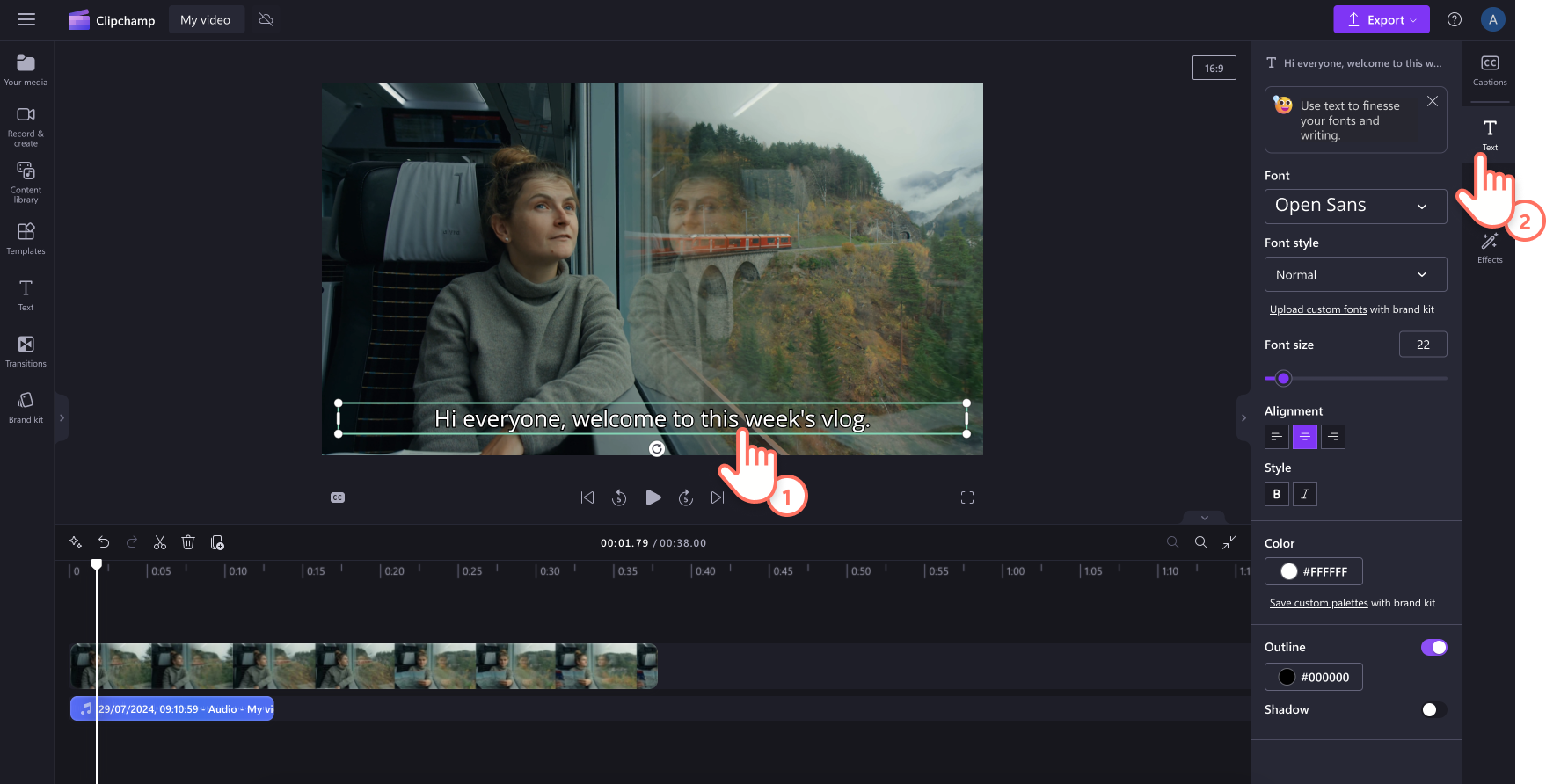Open the Export dropdown
The width and height of the screenshot is (1546, 784).
(x=1381, y=19)
